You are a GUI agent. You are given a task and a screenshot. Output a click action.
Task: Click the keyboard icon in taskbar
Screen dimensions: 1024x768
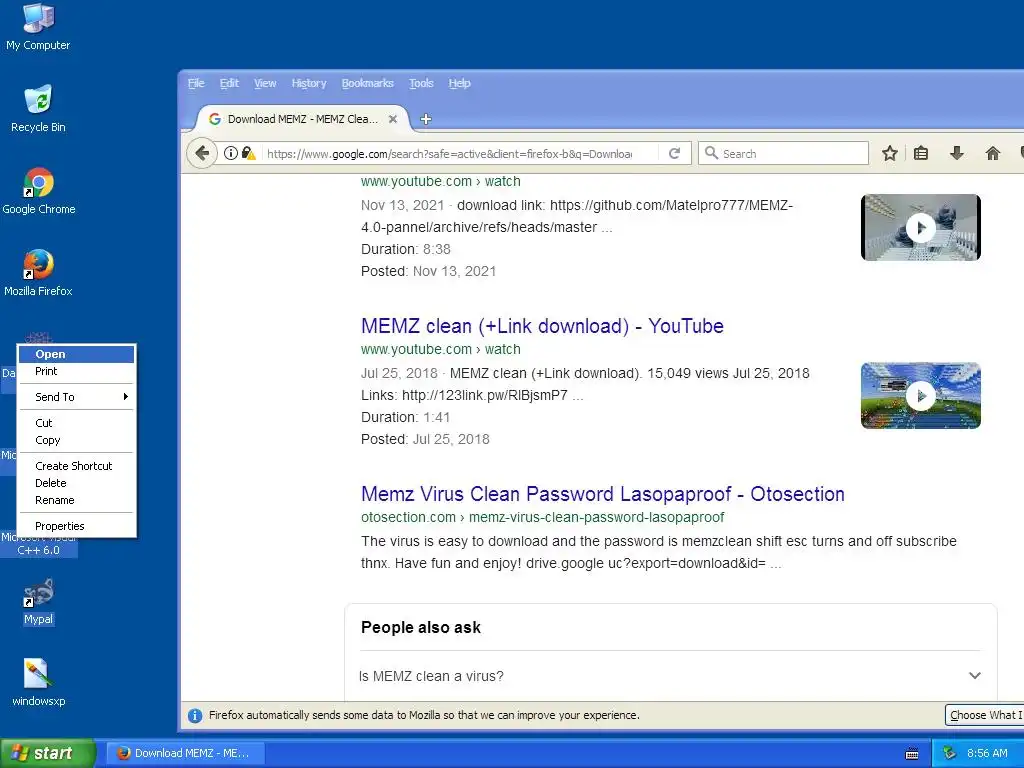coord(912,754)
